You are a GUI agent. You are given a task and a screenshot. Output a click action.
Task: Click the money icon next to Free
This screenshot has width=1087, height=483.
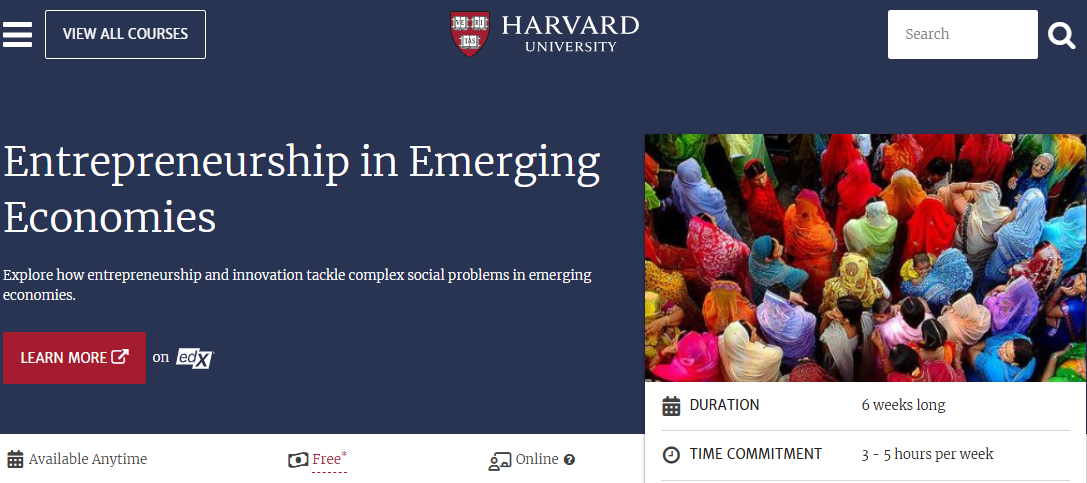click(x=298, y=460)
